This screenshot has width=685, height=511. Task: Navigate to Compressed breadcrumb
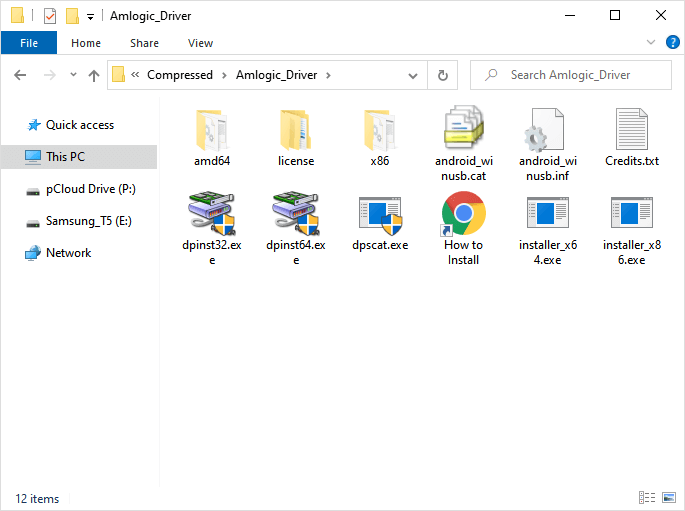180,75
